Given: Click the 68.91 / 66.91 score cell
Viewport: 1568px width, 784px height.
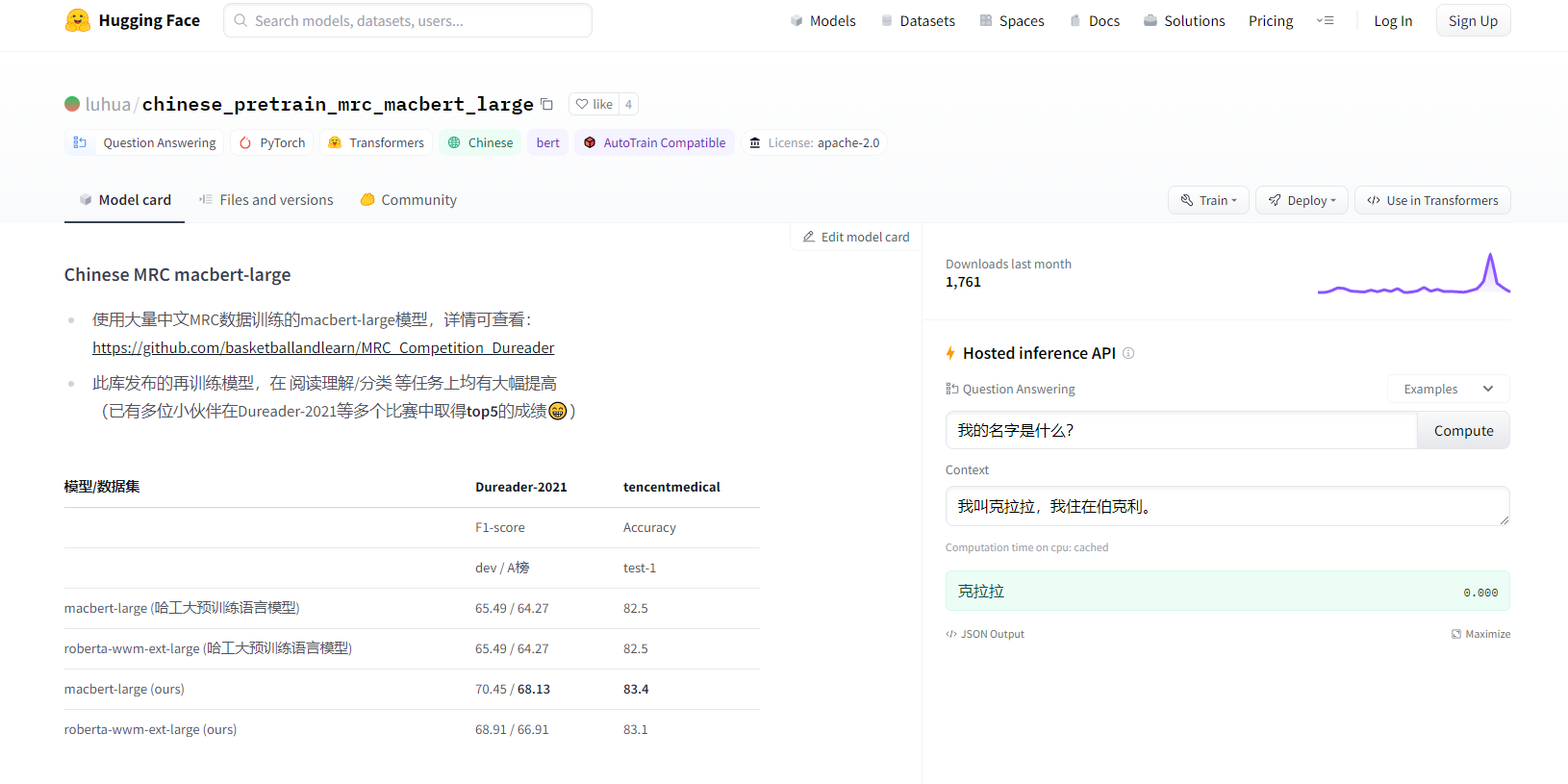Looking at the screenshot, I should click(512, 729).
